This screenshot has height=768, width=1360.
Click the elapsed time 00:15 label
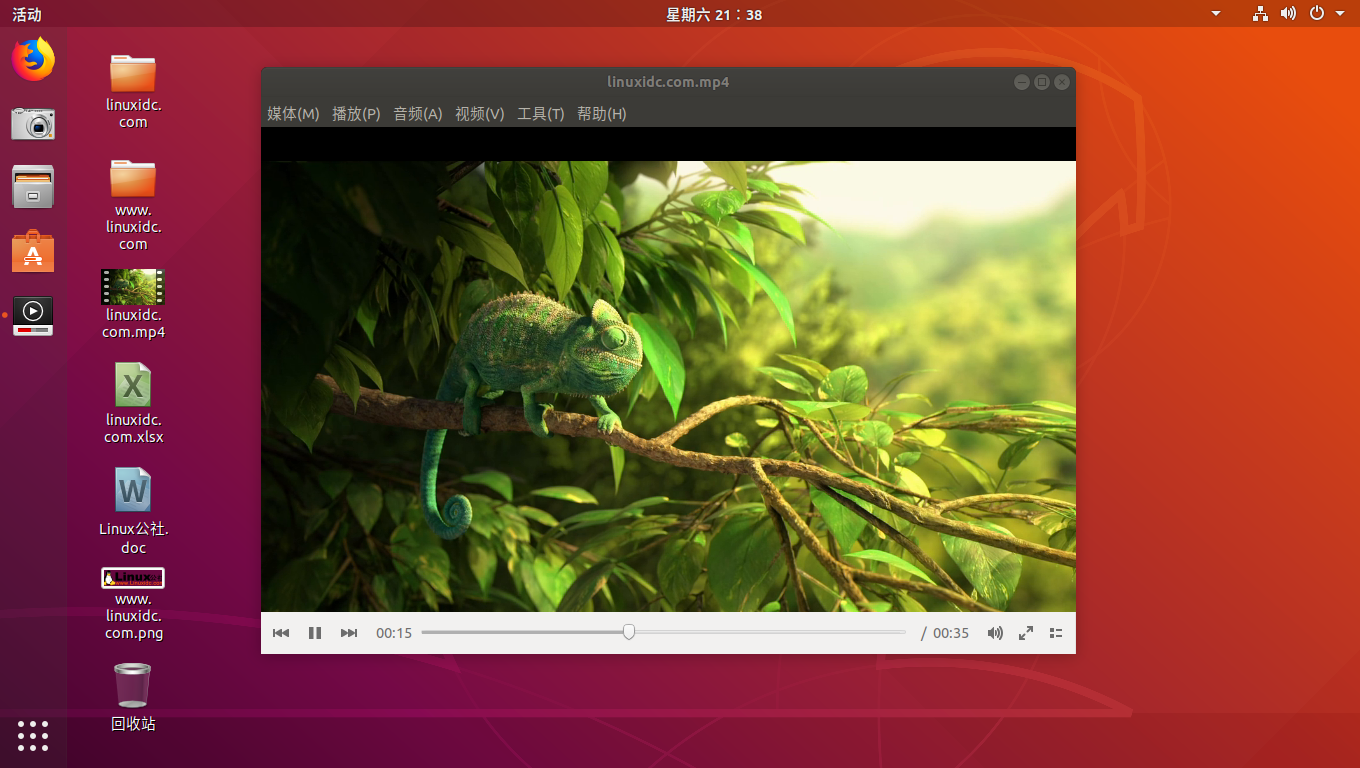click(394, 633)
